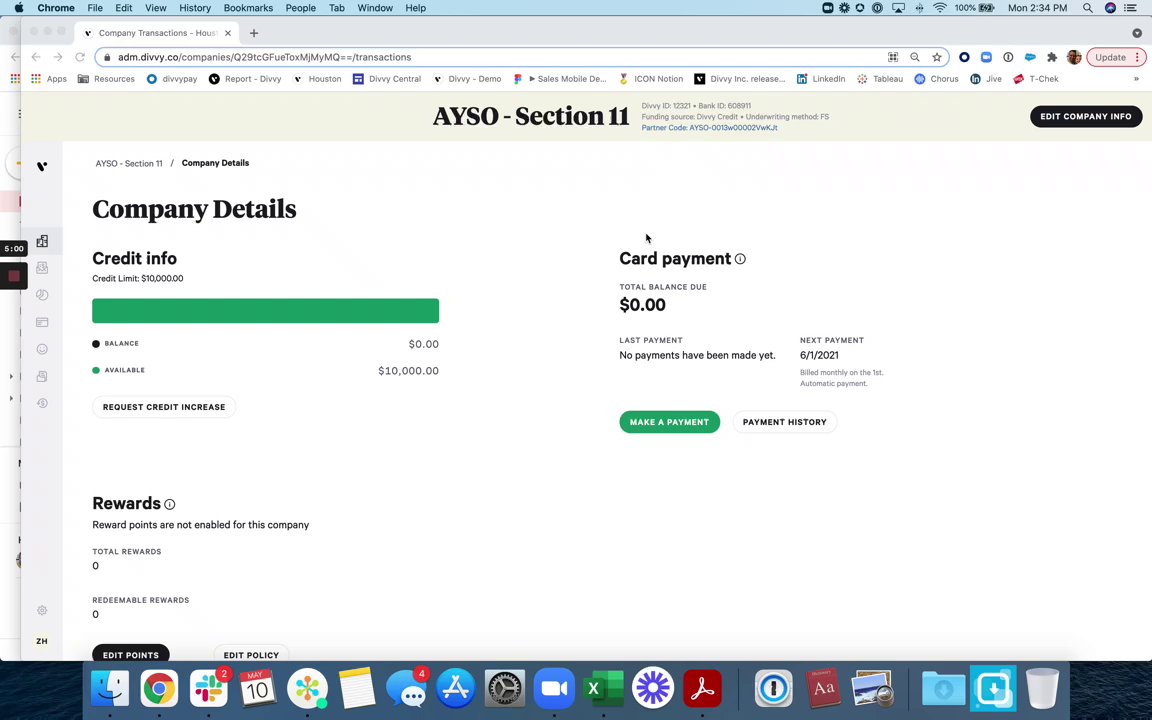The height and width of the screenshot is (720, 1152).
Task: Open the company building icon in the sidebar
Action: 42,241
